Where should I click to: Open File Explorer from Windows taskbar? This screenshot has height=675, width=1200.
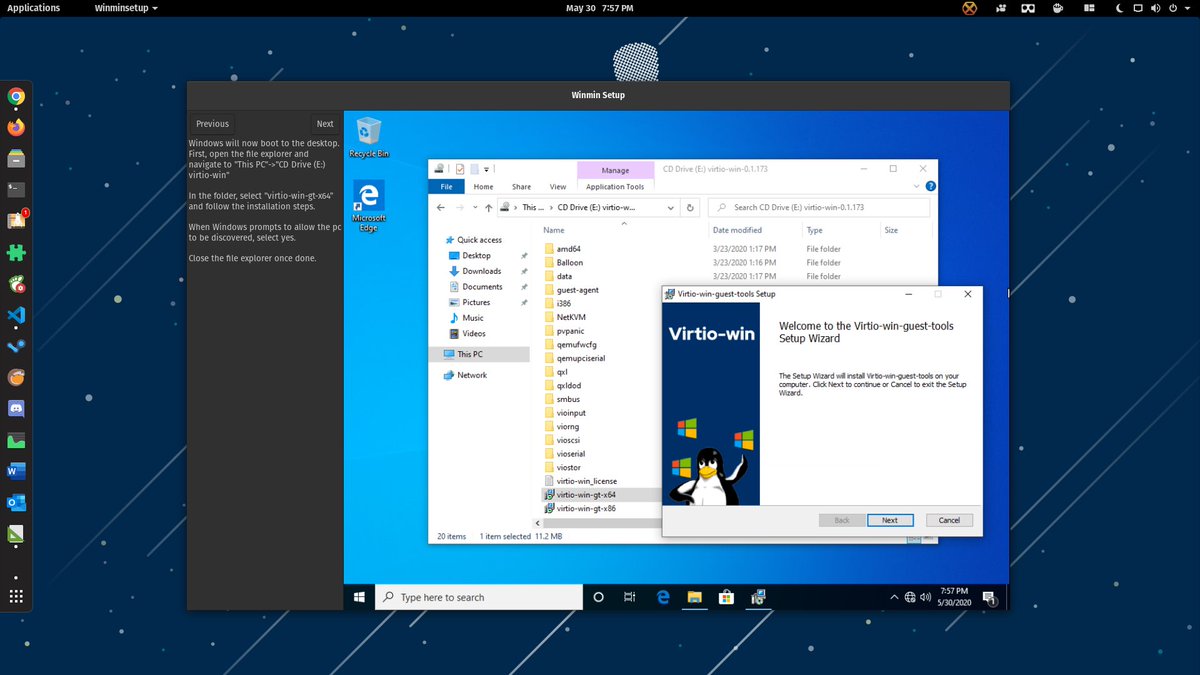[x=694, y=597]
